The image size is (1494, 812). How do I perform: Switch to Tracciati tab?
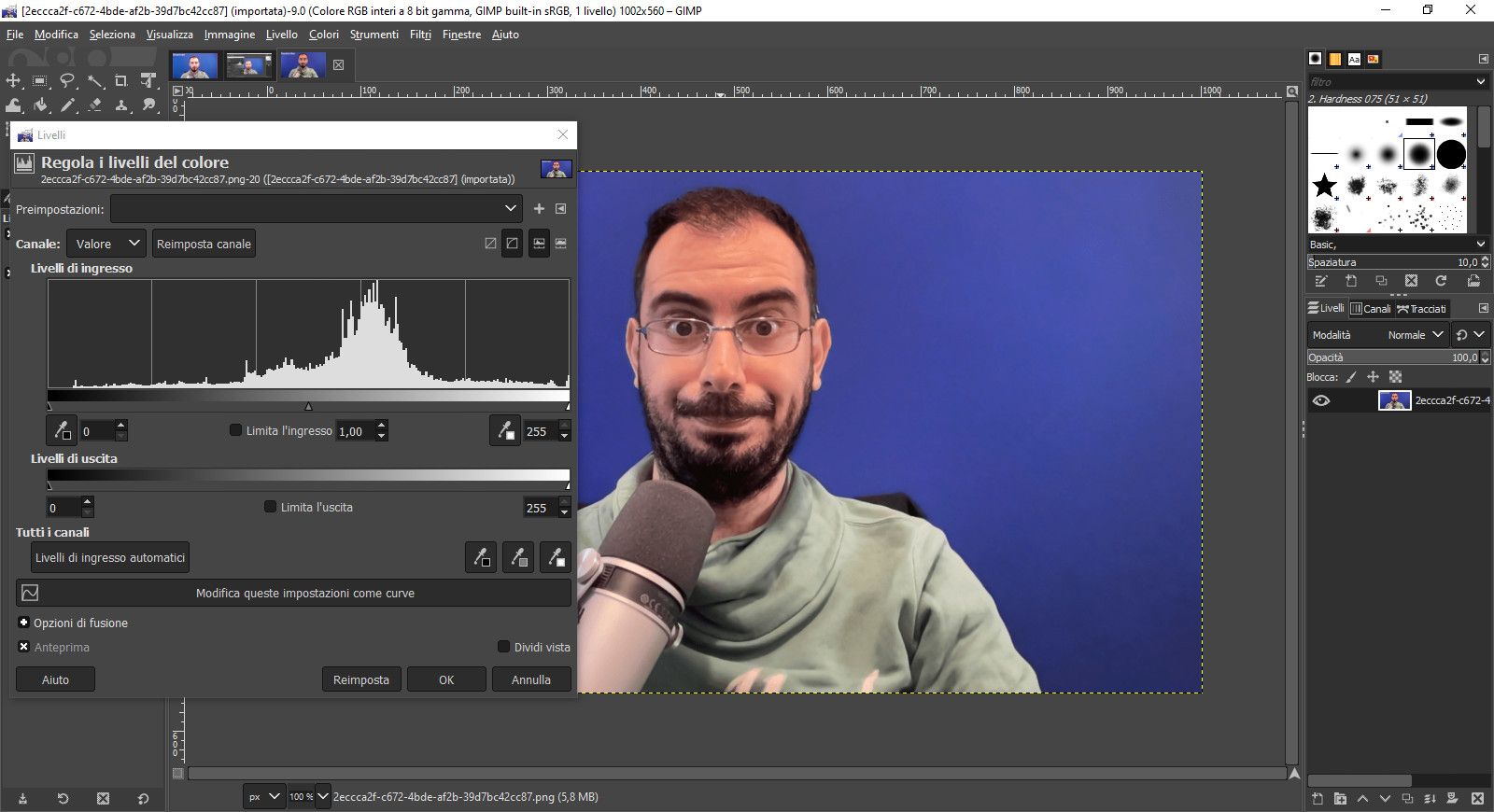1421,308
